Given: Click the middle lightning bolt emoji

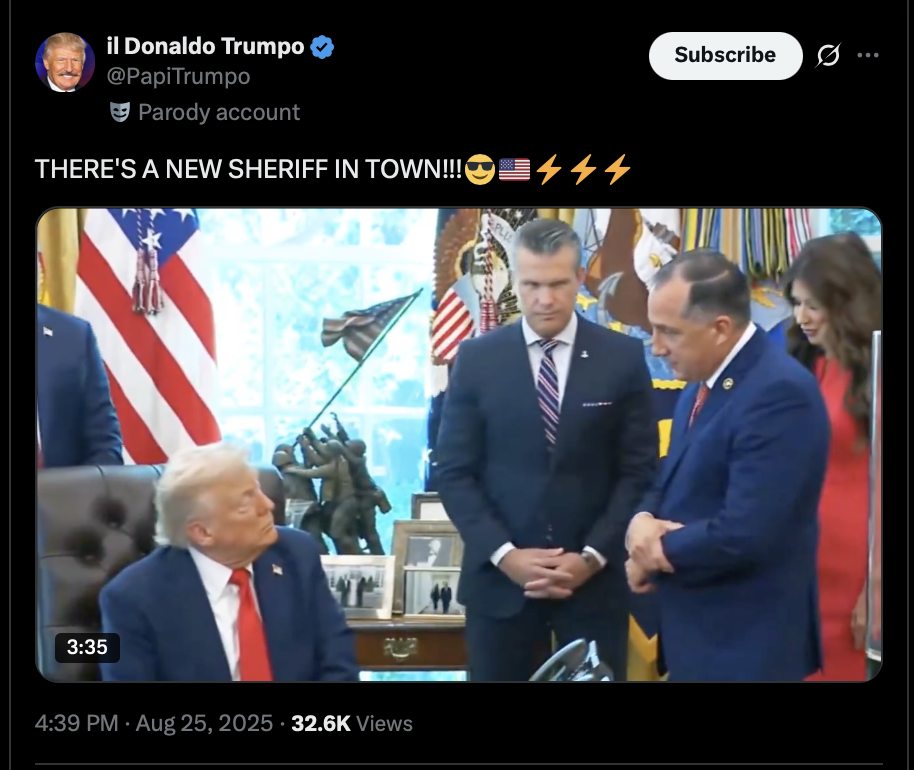Looking at the screenshot, I should click(x=583, y=170).
